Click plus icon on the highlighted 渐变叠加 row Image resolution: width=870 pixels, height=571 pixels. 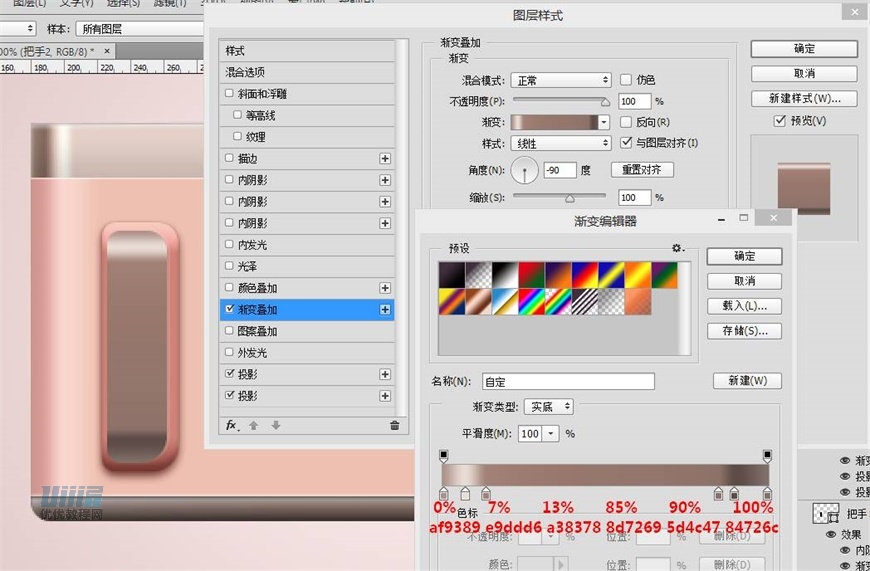pyautogui.click(x=385, y=310)
